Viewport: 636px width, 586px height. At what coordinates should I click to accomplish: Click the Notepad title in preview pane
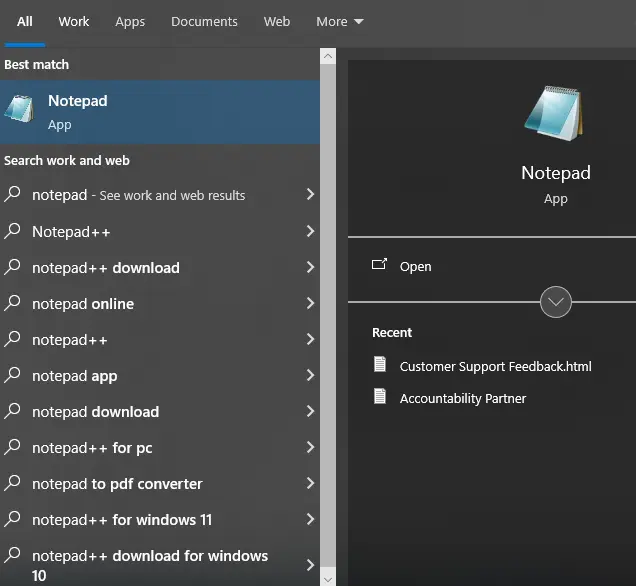click(x=556, y=173)
